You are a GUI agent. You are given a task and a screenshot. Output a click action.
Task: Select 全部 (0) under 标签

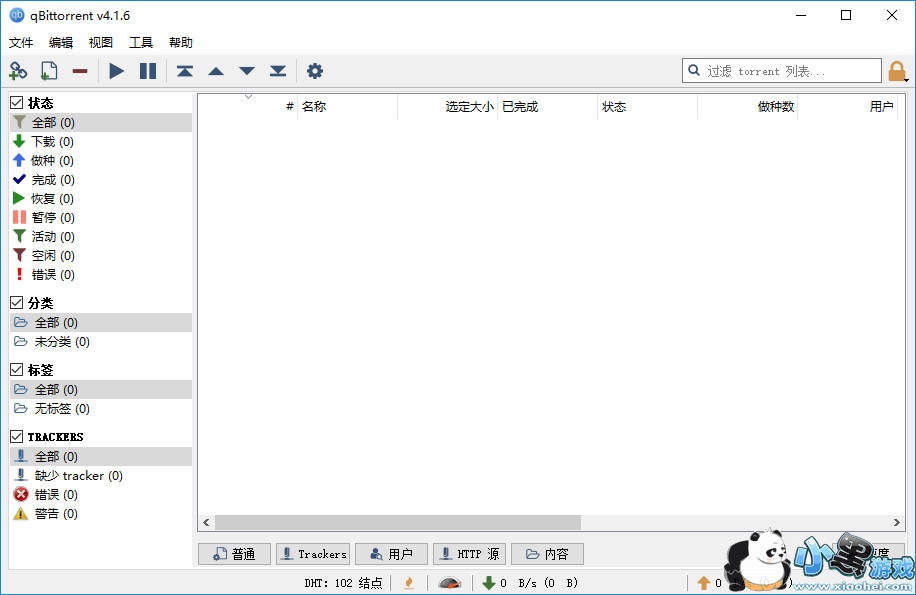tap(101, 389)
